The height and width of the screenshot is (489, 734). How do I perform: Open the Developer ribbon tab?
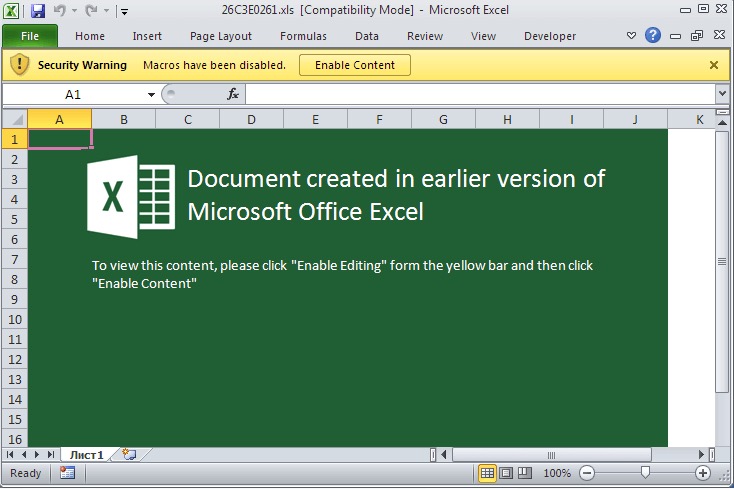coord(550,36)
